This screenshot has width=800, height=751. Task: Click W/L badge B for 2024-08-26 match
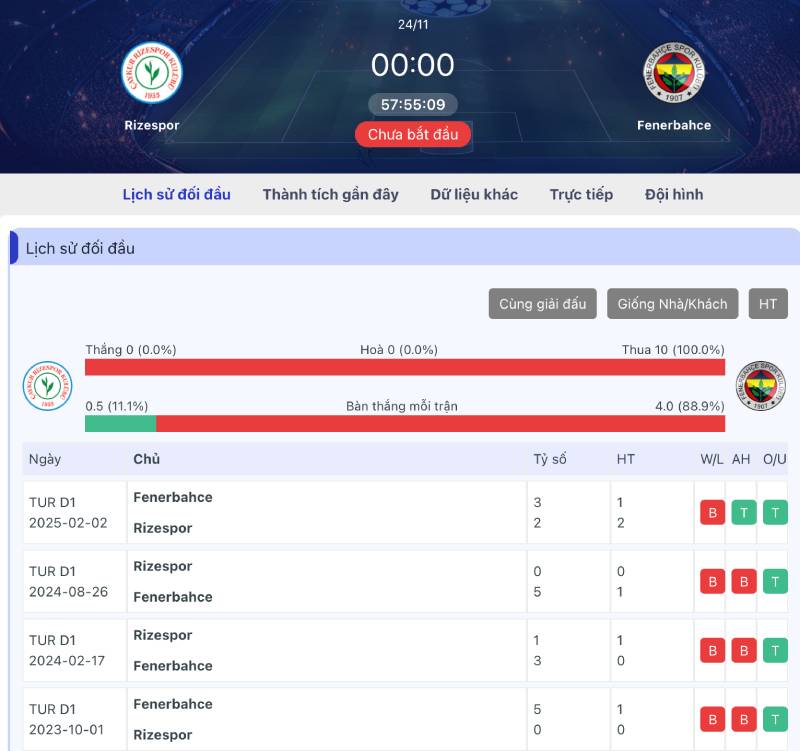713,581
